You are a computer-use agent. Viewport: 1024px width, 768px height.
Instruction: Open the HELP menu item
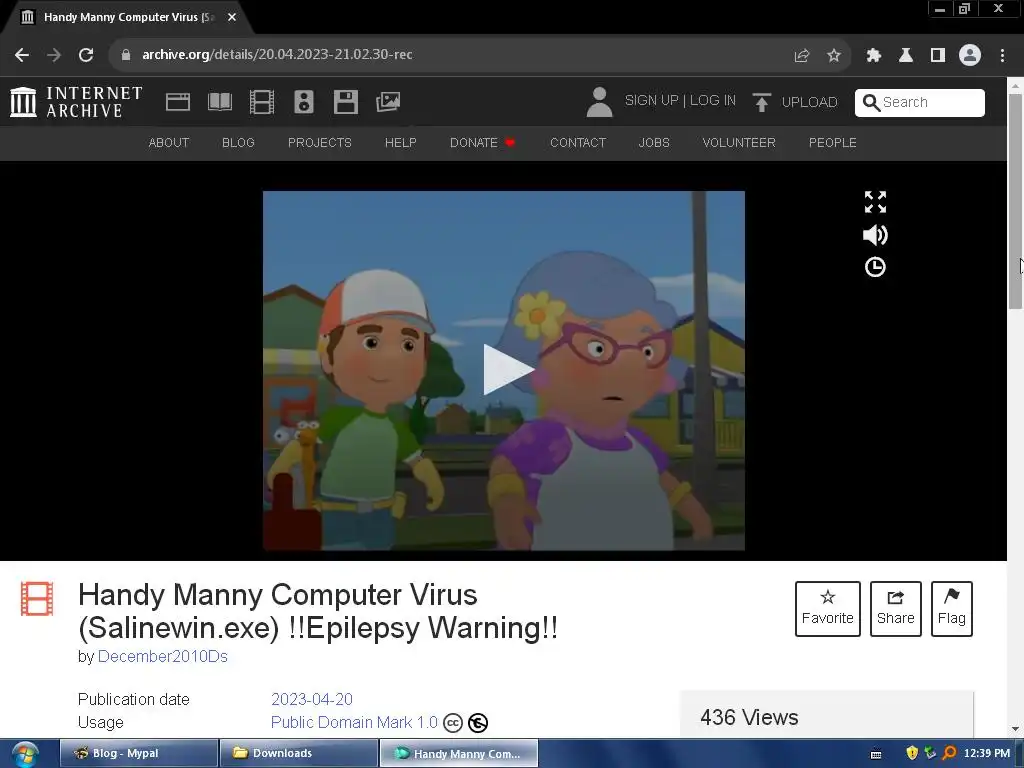pos(400,142)
